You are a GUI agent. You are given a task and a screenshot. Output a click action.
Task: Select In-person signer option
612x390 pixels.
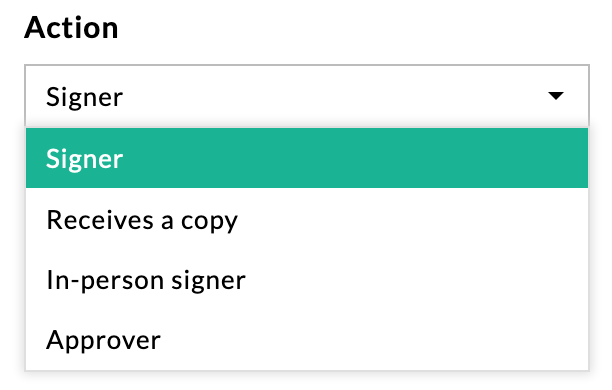point(307,280)
